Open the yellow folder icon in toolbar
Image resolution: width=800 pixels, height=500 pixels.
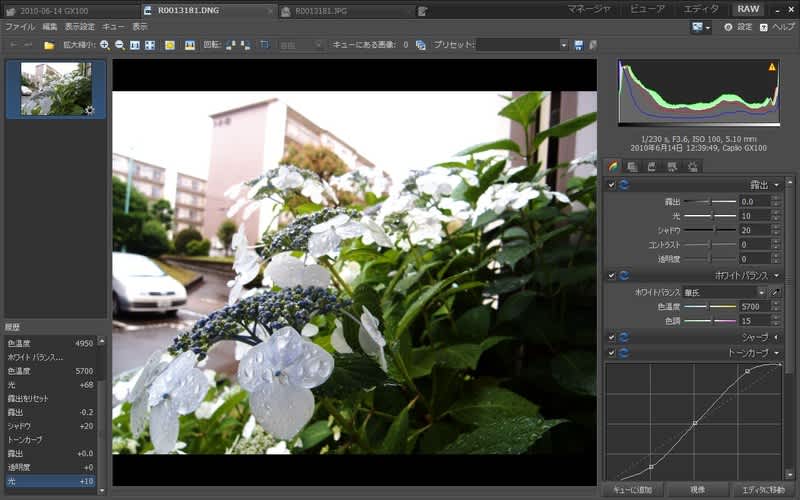49,45
